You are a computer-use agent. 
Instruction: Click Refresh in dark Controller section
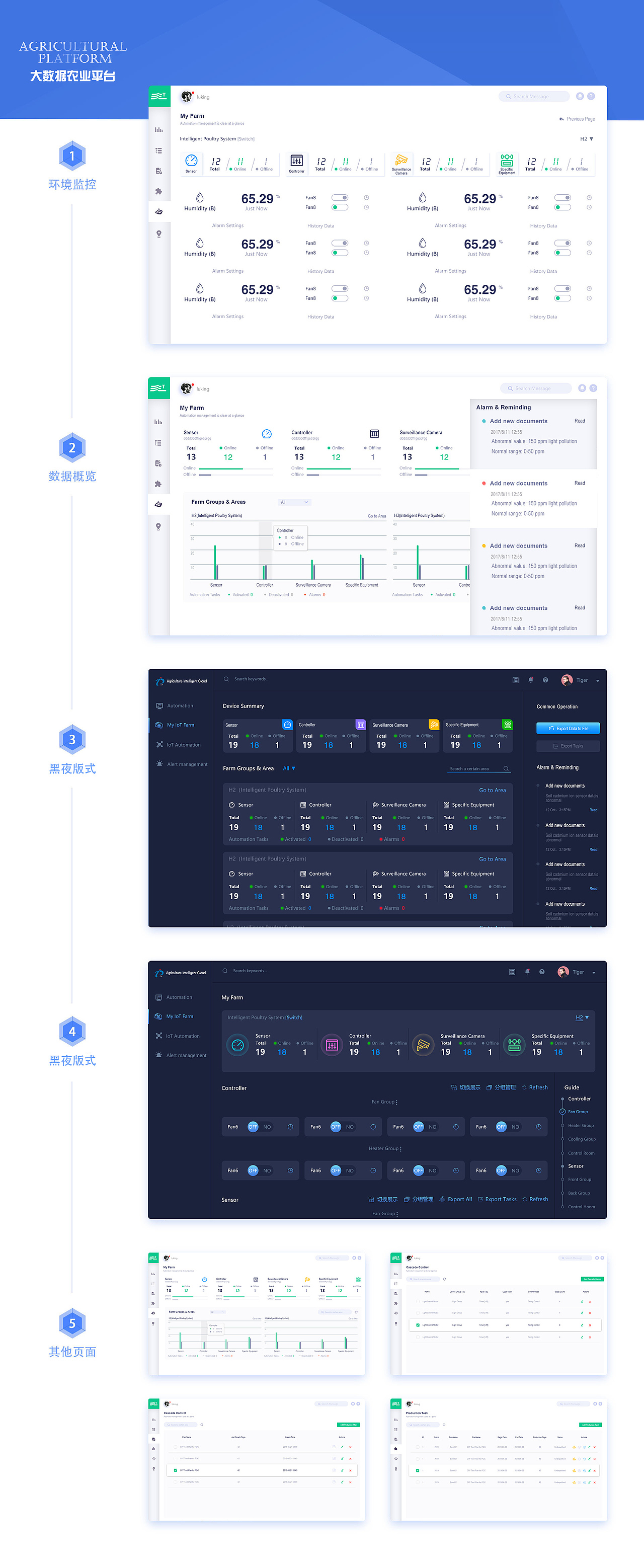pos(535,1088)
